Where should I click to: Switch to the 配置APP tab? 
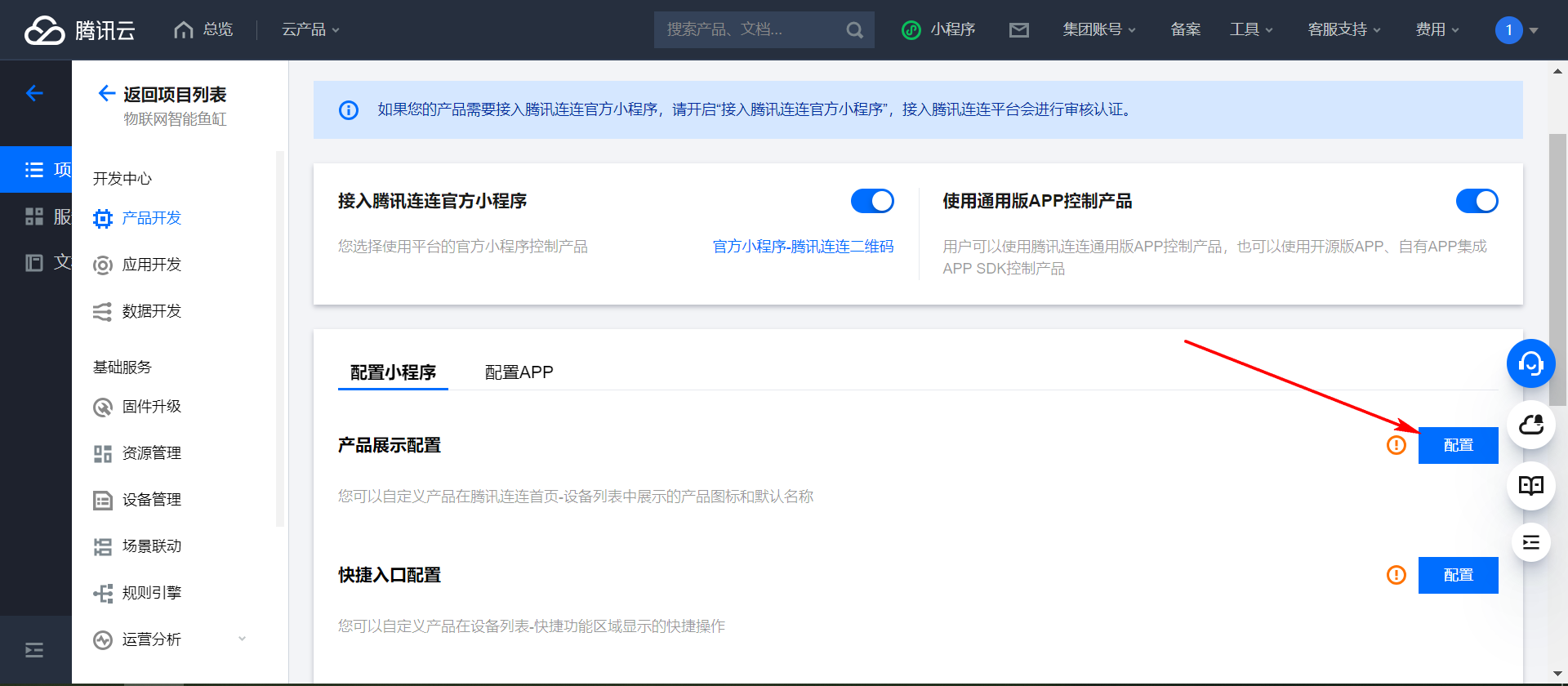(519, 372)
